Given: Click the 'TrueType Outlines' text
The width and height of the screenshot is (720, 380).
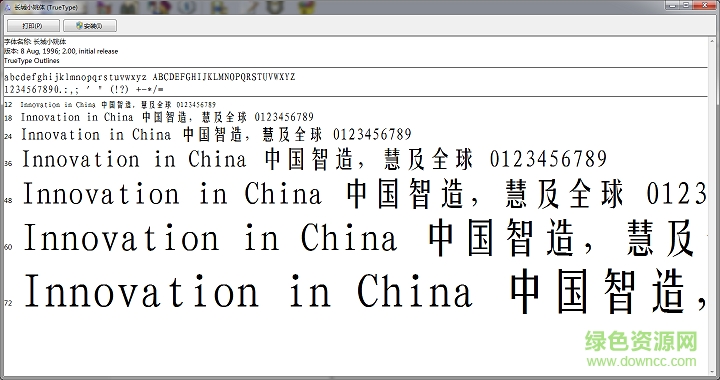Looking at the screenshot, I should point(32,61).
